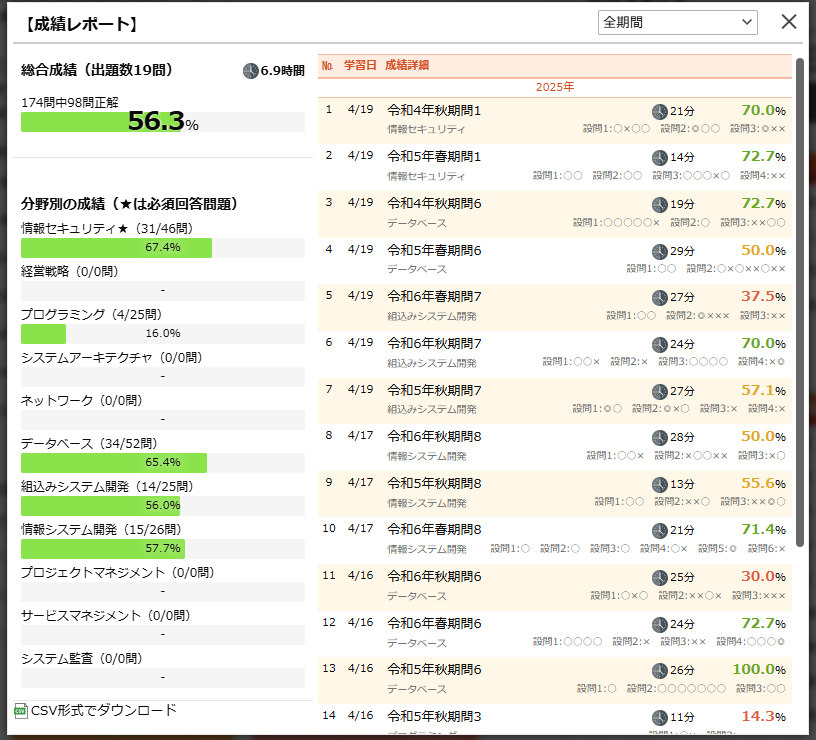Click the clock icon beside 24分 in row 6
816x740 pixels.
pos(659,345)
